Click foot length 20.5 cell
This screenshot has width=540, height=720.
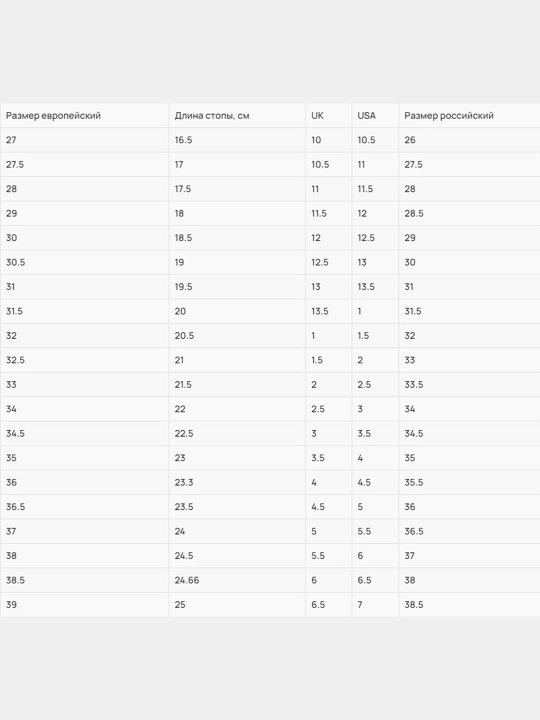(237, 336)
